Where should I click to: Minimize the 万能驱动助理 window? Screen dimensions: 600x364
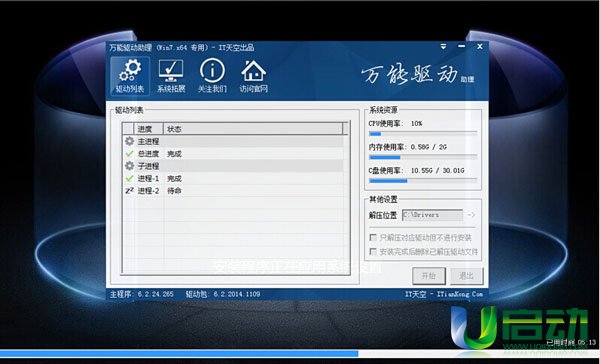pos(461,47)
